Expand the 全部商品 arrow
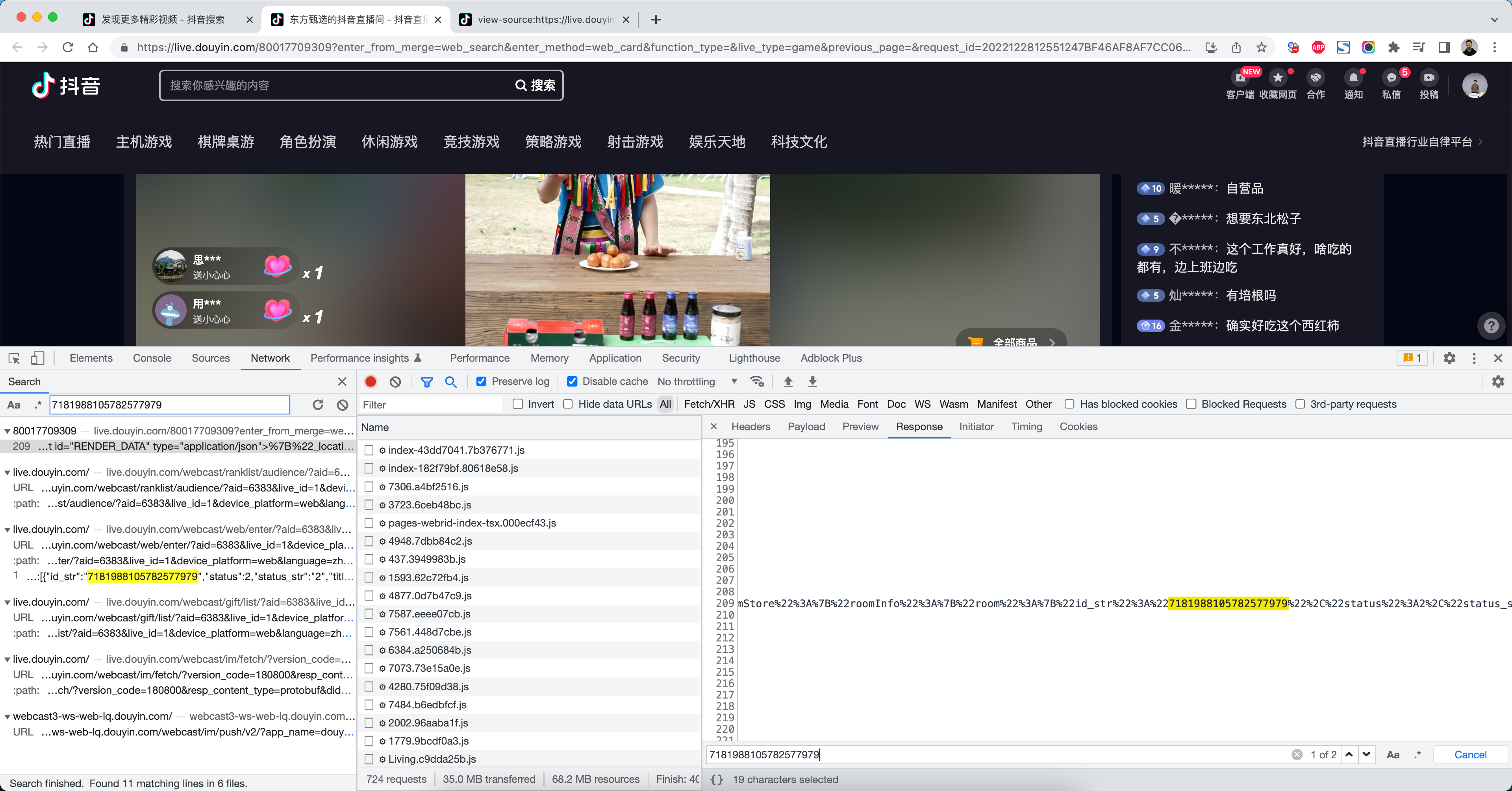The height and width of the screenshot is (791, 1512). click(x=1052, y=343)
